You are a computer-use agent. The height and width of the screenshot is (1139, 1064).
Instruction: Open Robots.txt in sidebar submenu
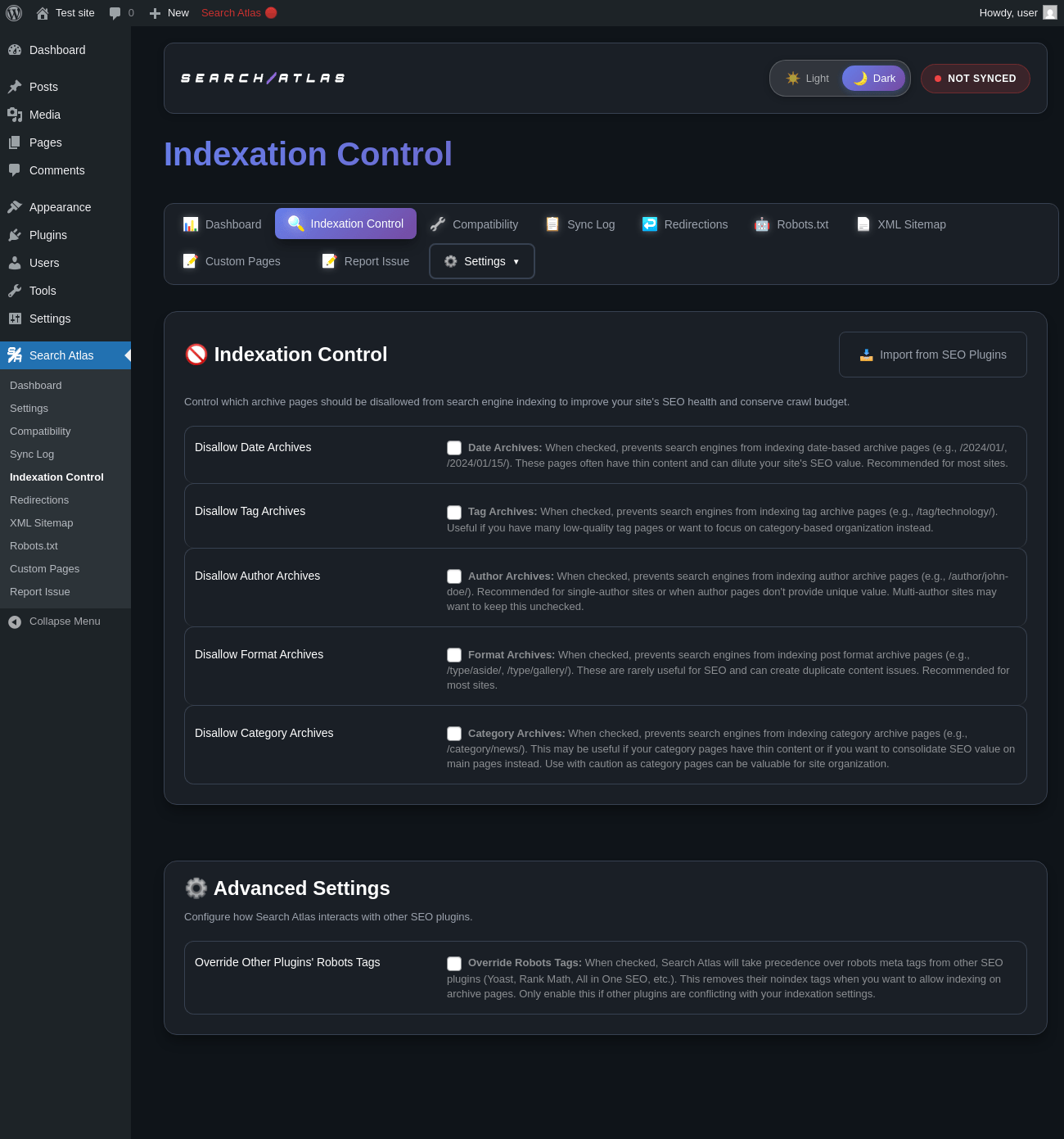[34, 546]
